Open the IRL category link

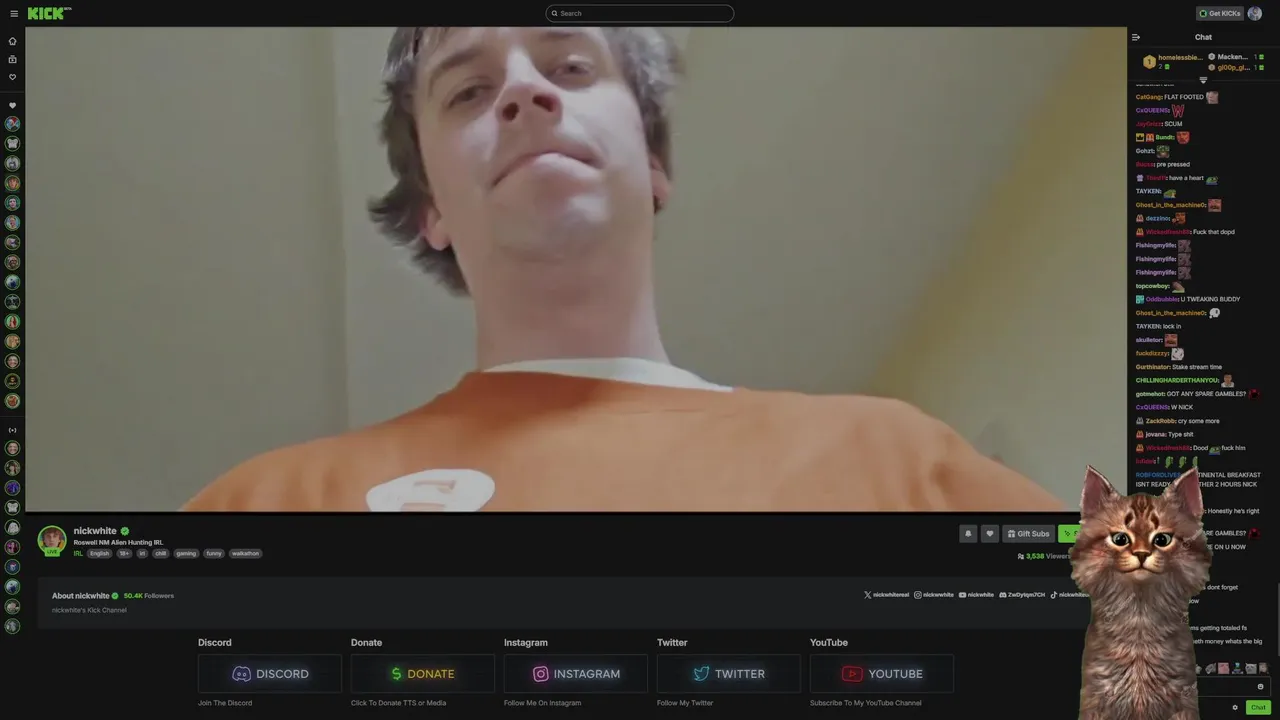click(x=78, y=553)
